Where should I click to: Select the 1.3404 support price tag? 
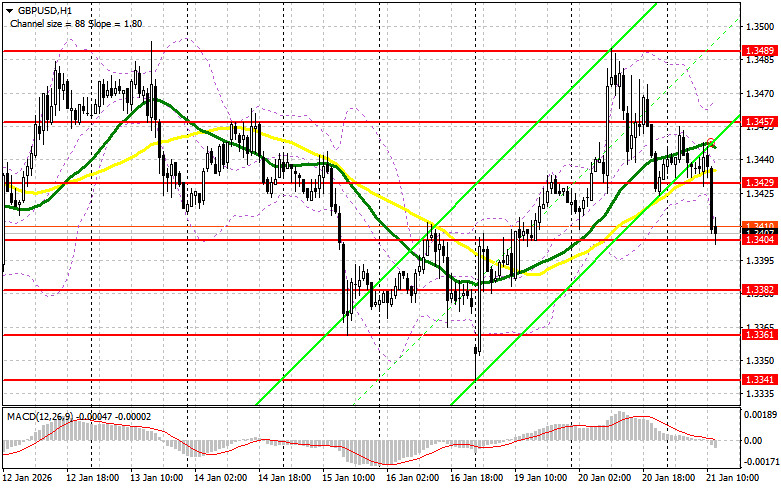(x=756, y=240)
